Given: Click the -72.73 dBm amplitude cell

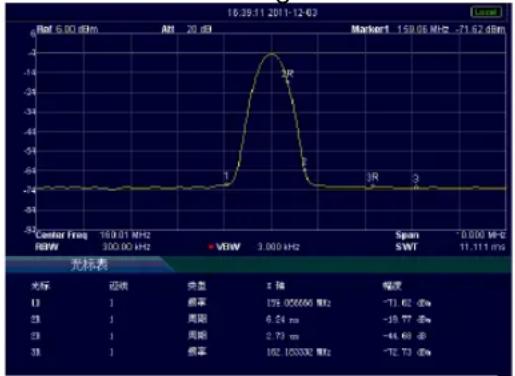Looking at the screenshot, I should pos(407,352).
